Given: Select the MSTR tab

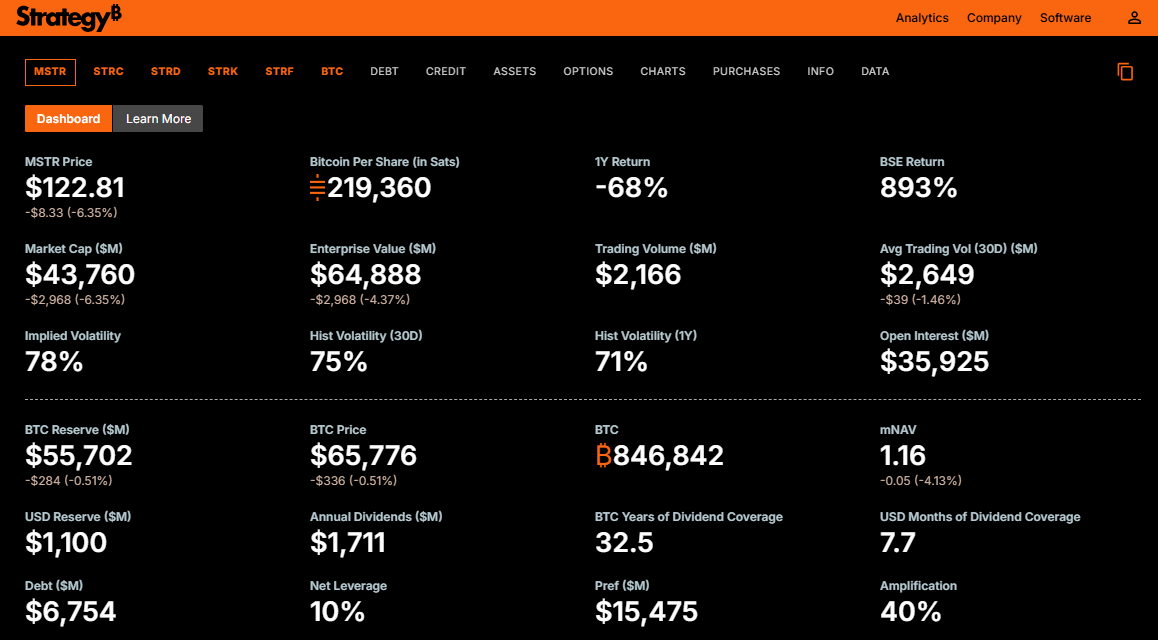Looking at the screenshot, I should pyautogui.click(x=50, y=72).
